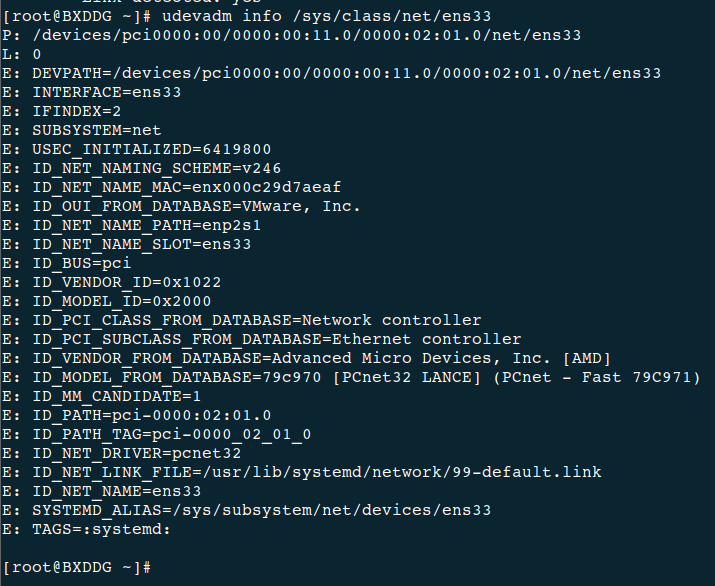This screenshot has height=586, width=715.
Task: Click the SYSTEMD_ALIAS path line
Action: 261,510
